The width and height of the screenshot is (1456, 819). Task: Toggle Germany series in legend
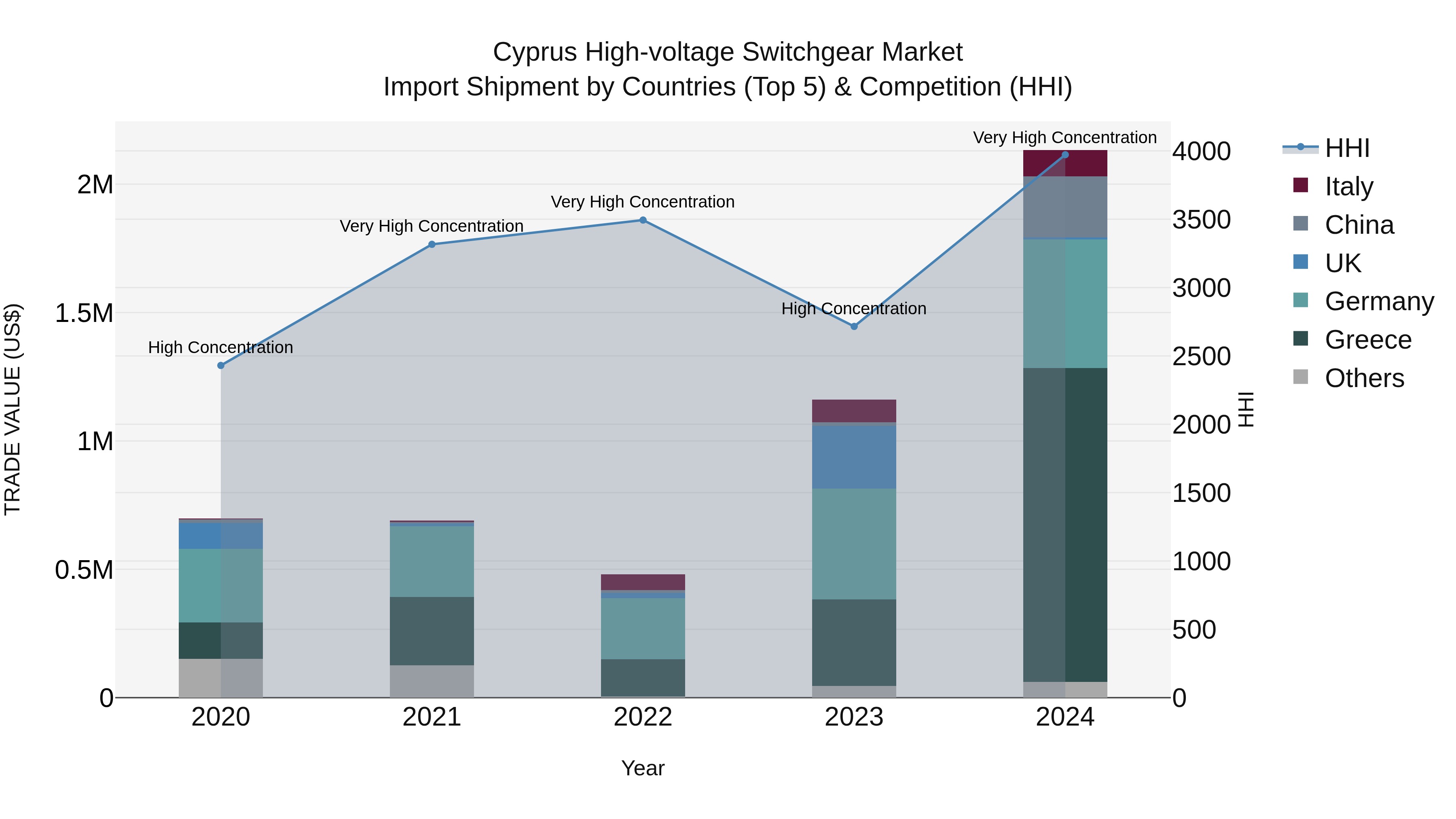(x=1363, y=301)
